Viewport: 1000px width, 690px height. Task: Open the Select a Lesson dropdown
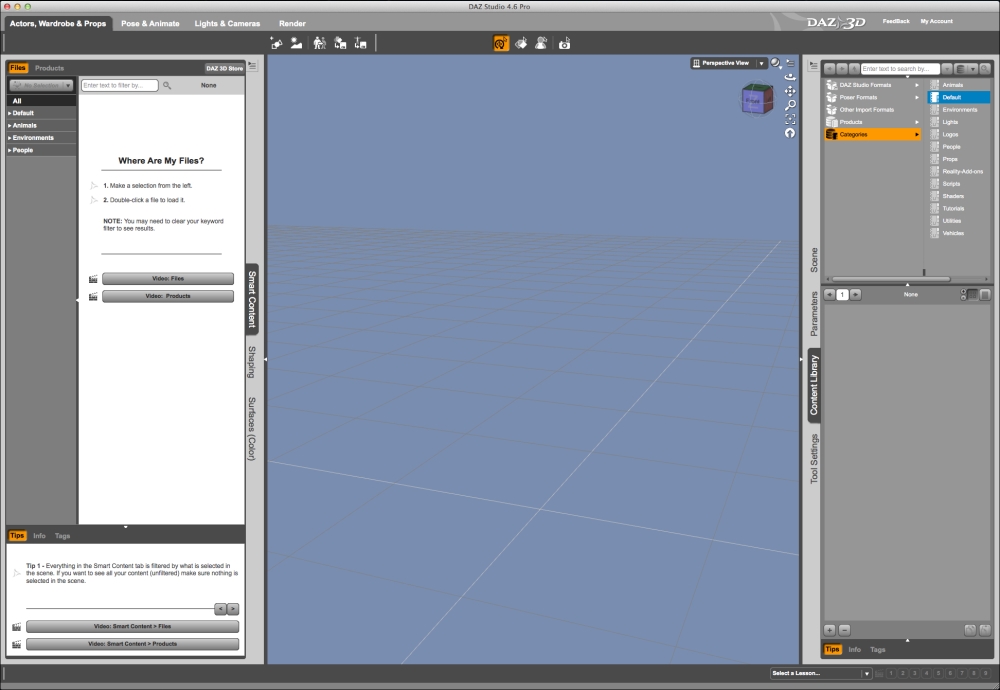821,673
